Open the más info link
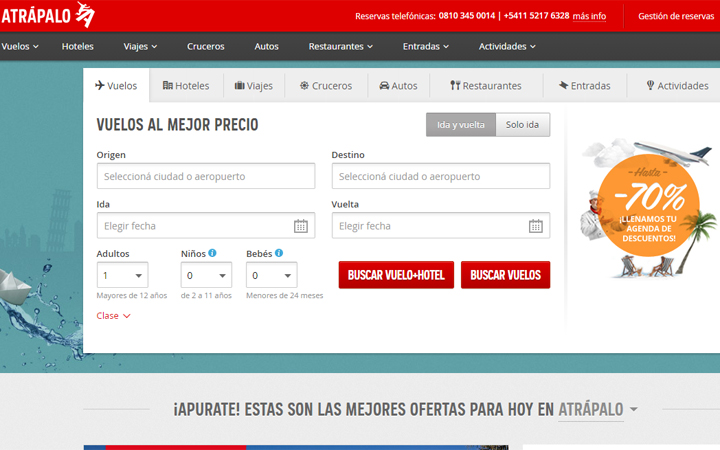 click(589, 16)
